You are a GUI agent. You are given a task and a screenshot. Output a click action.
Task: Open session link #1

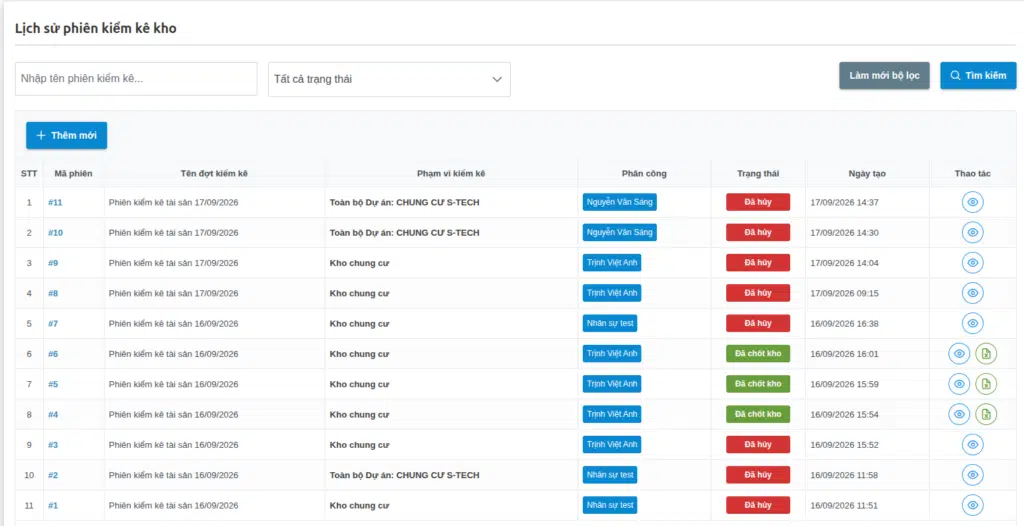(x=53, y=505)
